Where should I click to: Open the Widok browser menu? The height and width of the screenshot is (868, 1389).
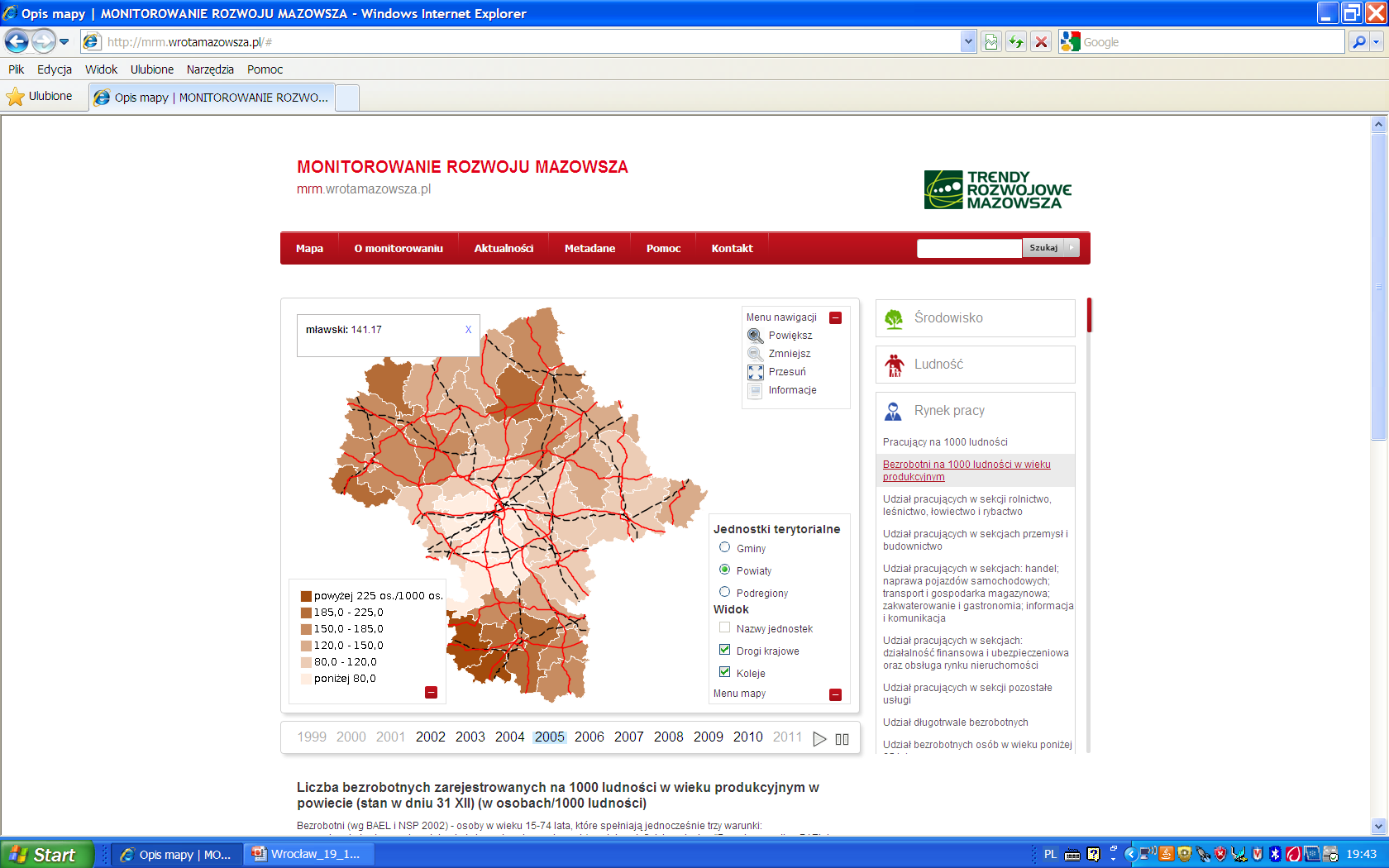[x=101, y=69]
